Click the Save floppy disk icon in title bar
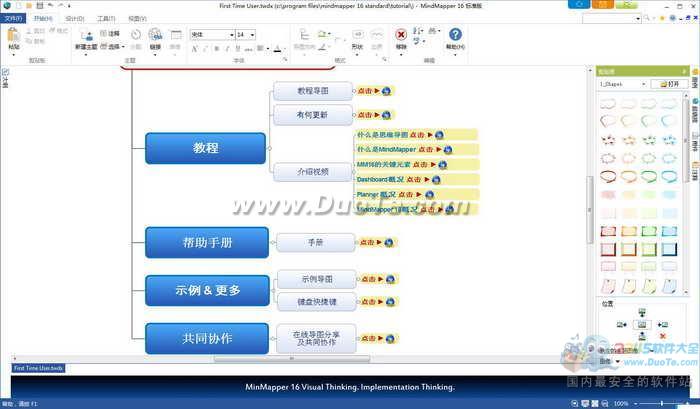The height and width of the screenshot is (409, 700). (40, 5)
